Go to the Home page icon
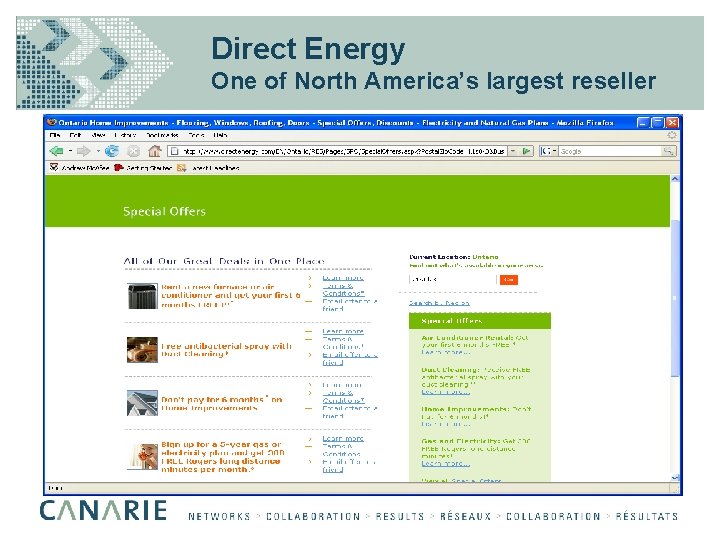Image resolution: width=720 pixels, height=540 pixels. (x=155, y=151)
